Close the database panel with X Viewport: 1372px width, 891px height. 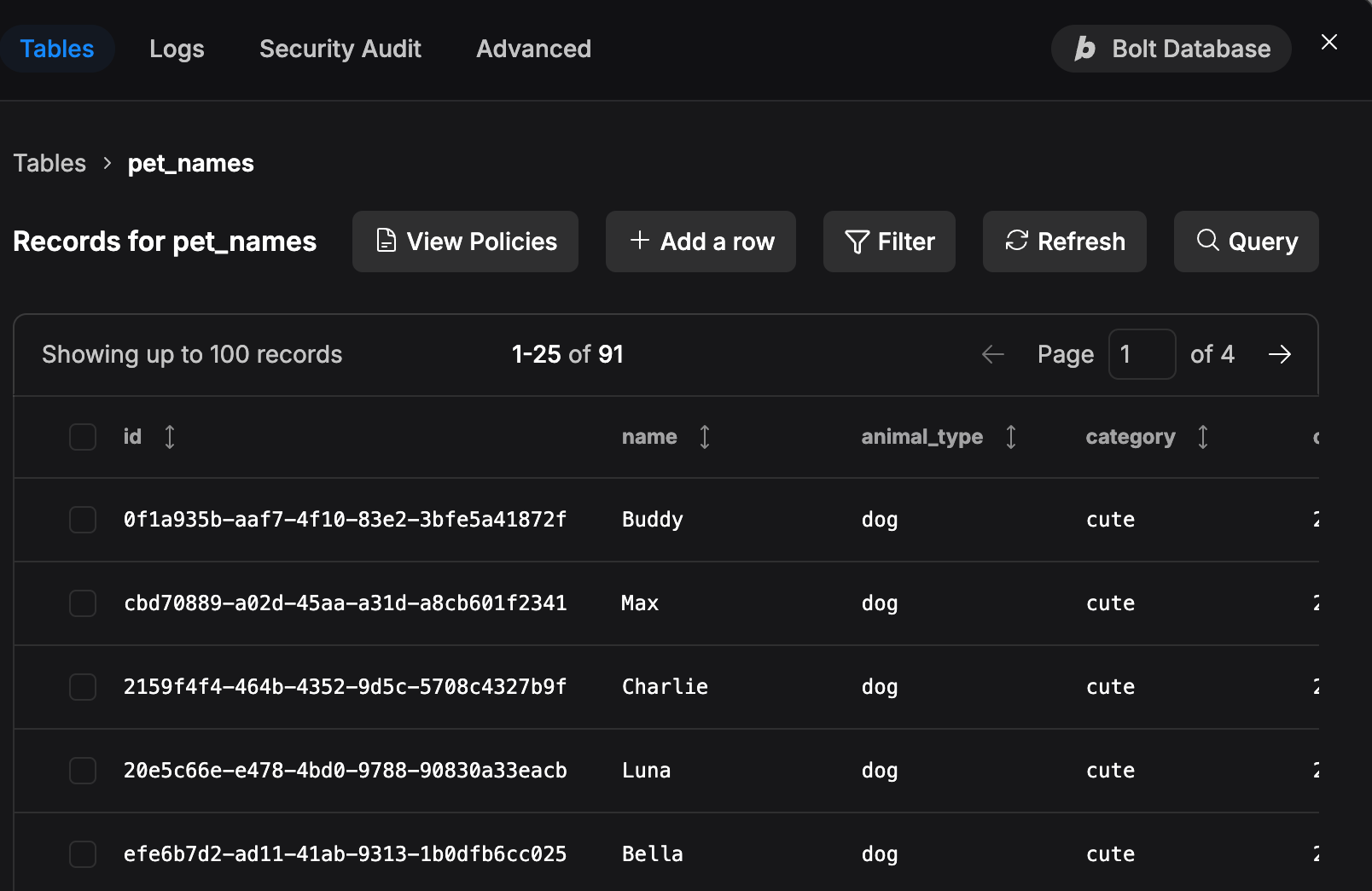1328,42
